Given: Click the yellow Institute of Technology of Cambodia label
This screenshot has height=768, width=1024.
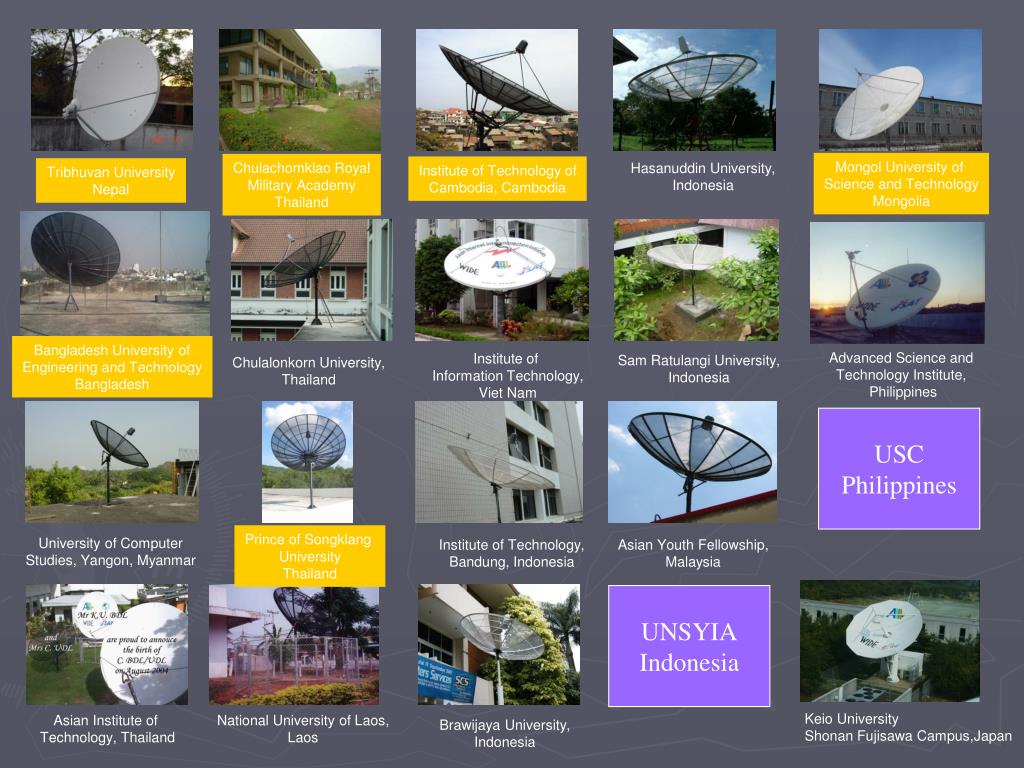Looking at the screenshot, I should pos(497,178).
